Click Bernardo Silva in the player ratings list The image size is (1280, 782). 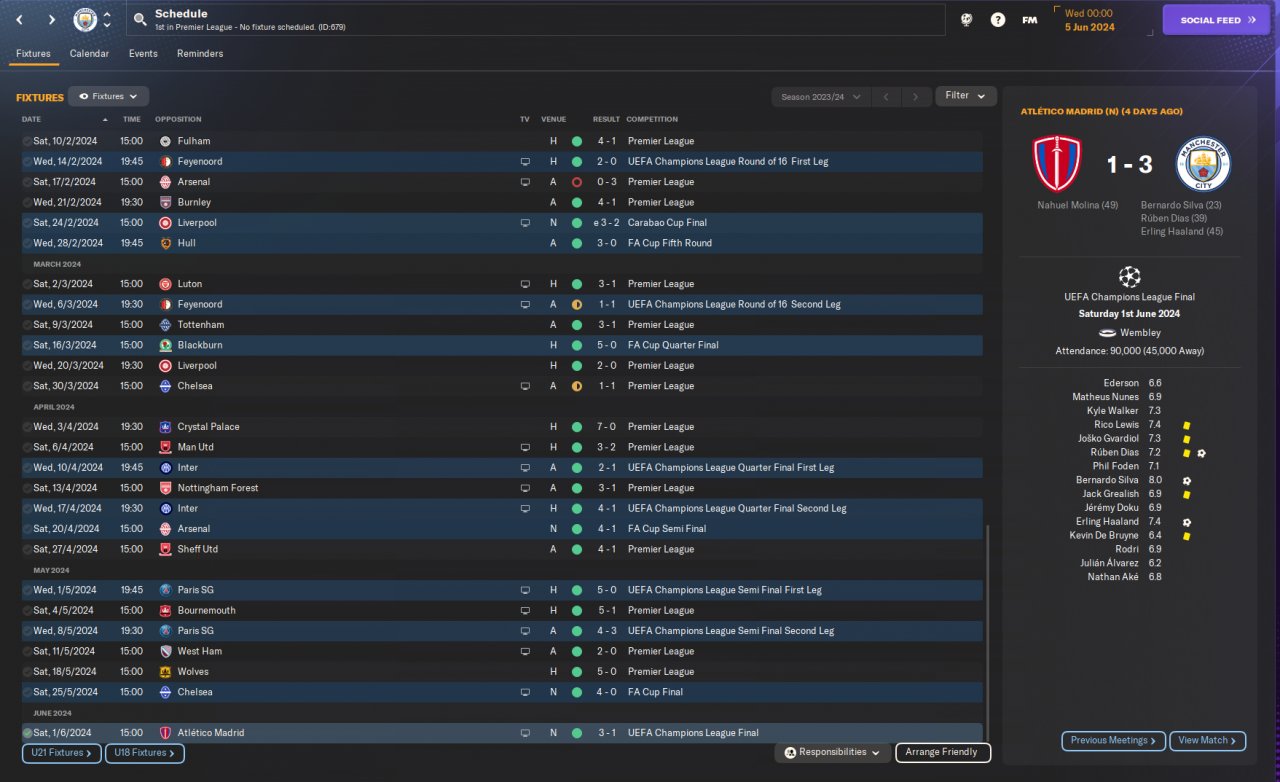1107,480
